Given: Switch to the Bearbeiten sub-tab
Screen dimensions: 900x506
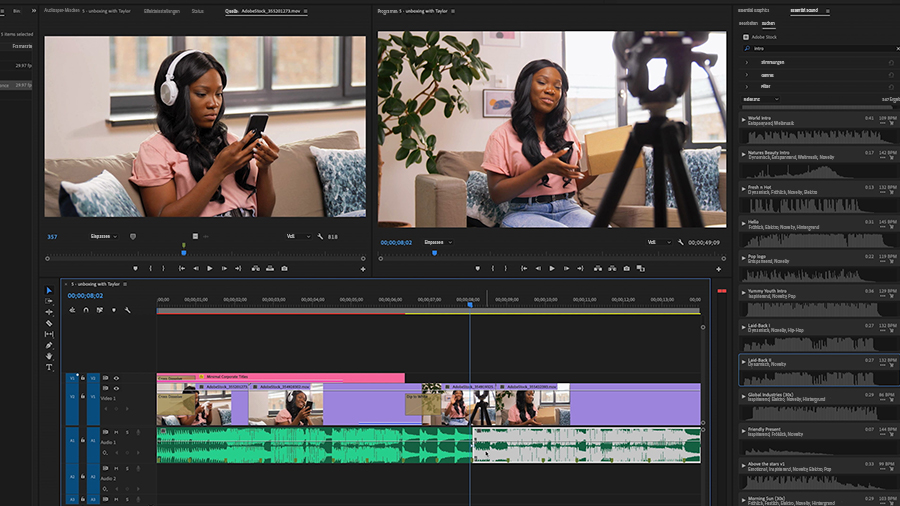Looking at the screenshot, I should point(748,24).
